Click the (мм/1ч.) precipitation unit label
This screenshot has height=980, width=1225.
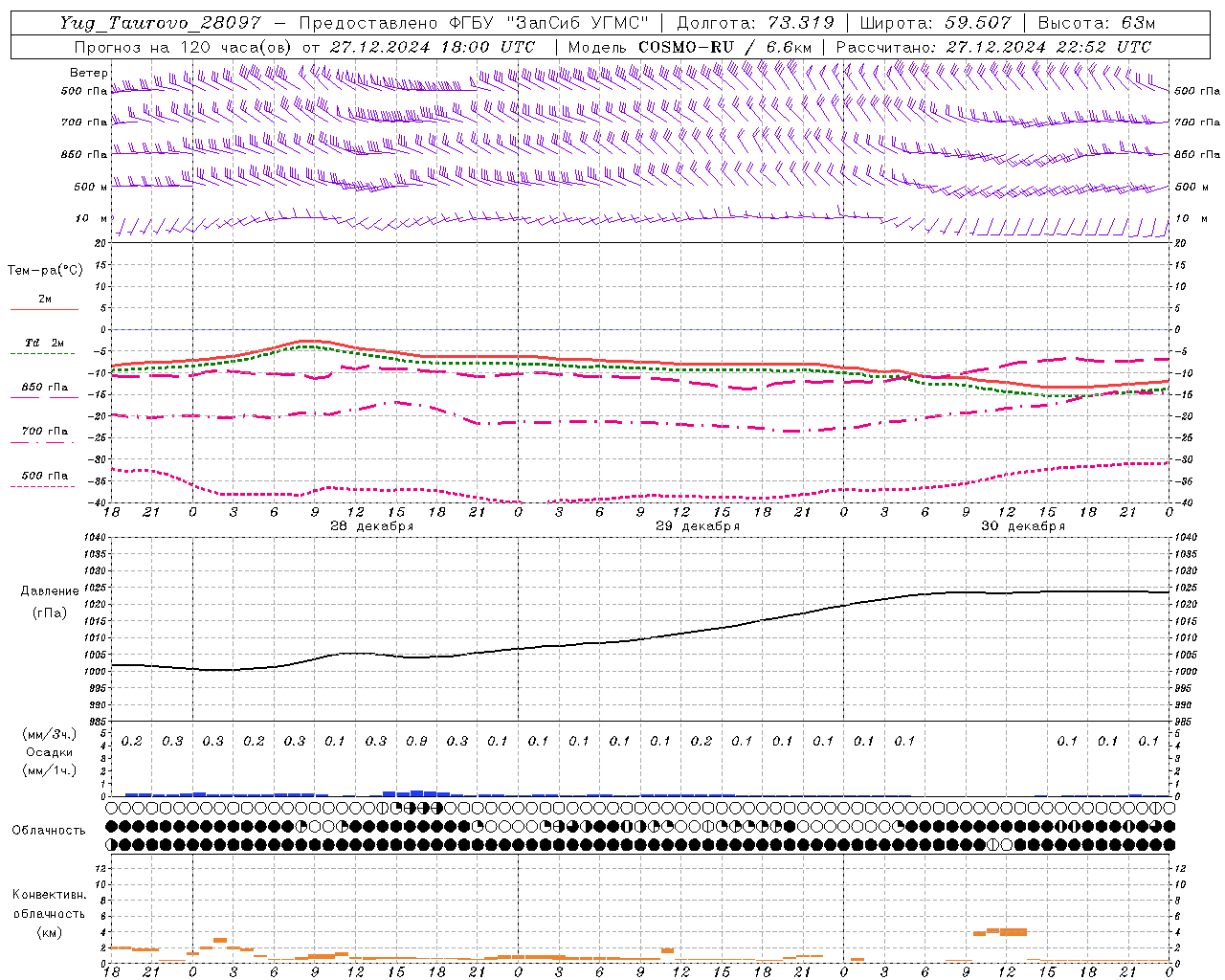(49, 770)
